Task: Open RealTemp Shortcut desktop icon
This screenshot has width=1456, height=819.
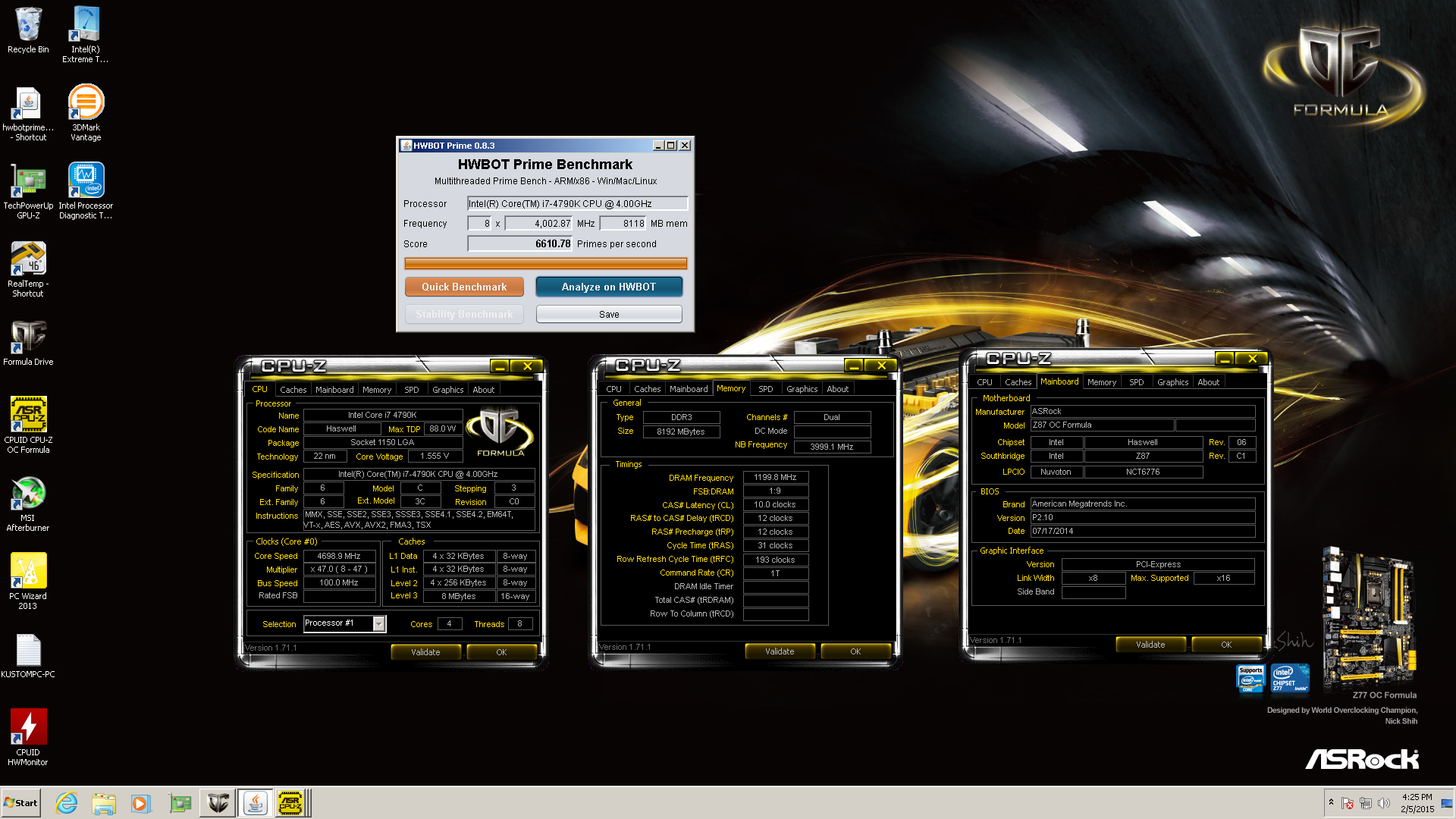Action: coord(28,270)
